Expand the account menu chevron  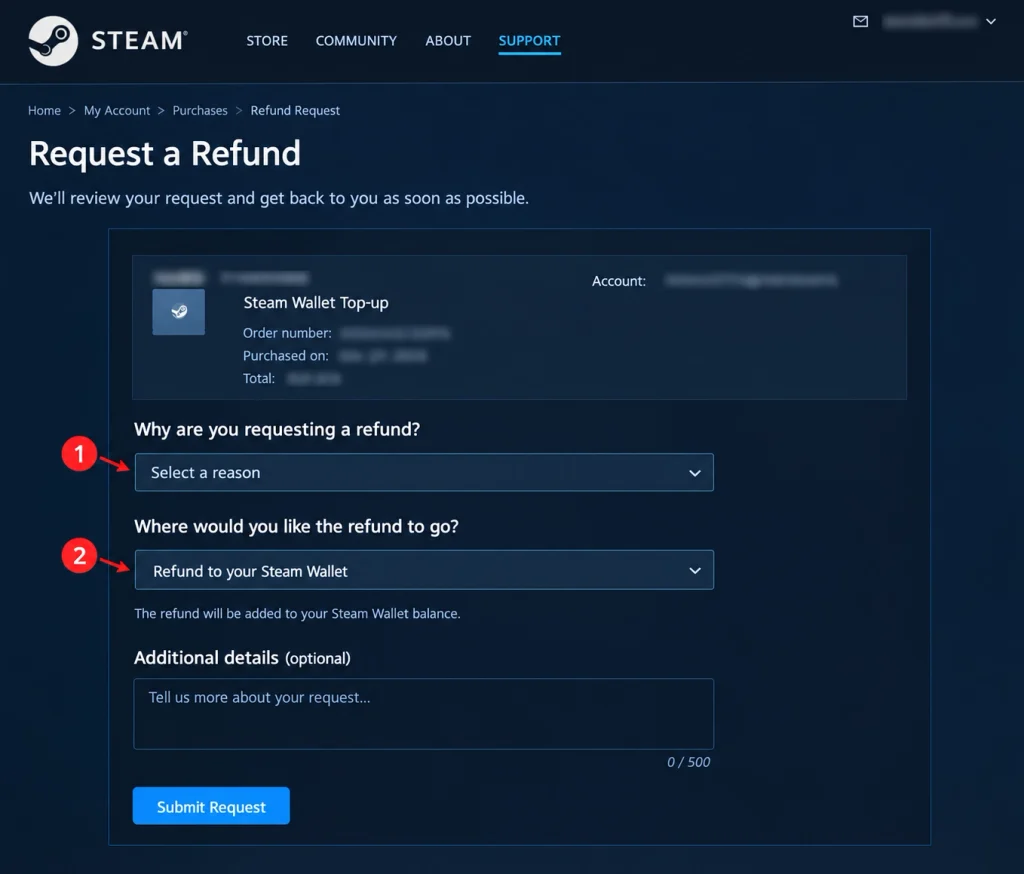[x=991, y=22]
